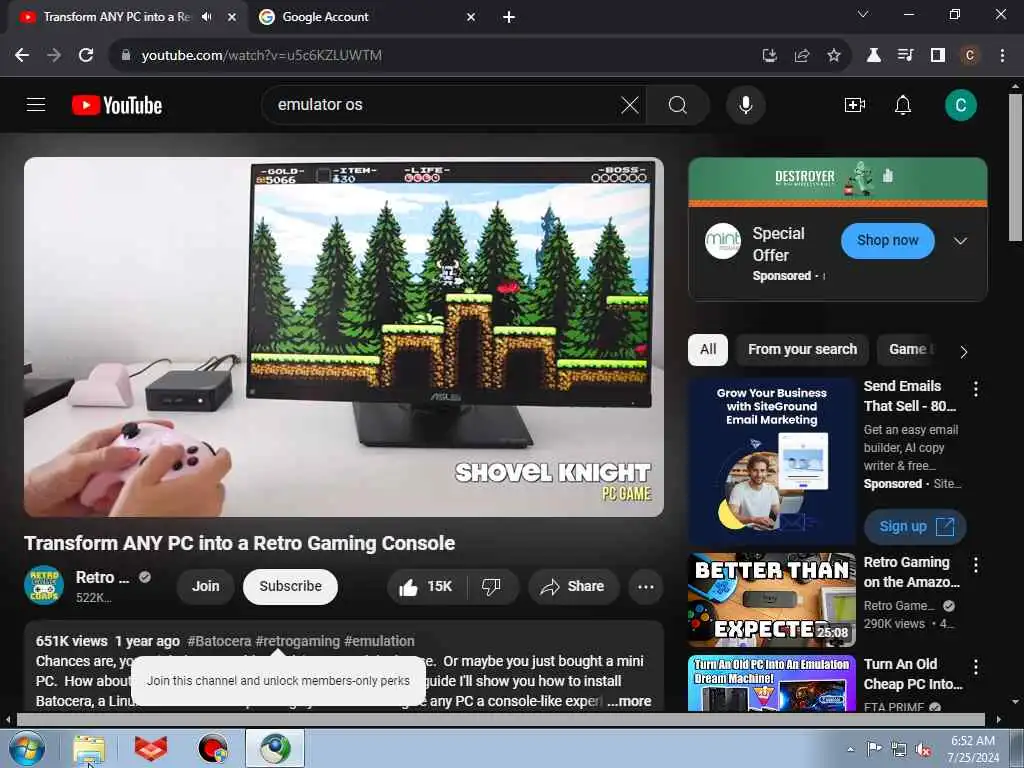Click the search magnifier button
1024x768 pixels.
678,105
